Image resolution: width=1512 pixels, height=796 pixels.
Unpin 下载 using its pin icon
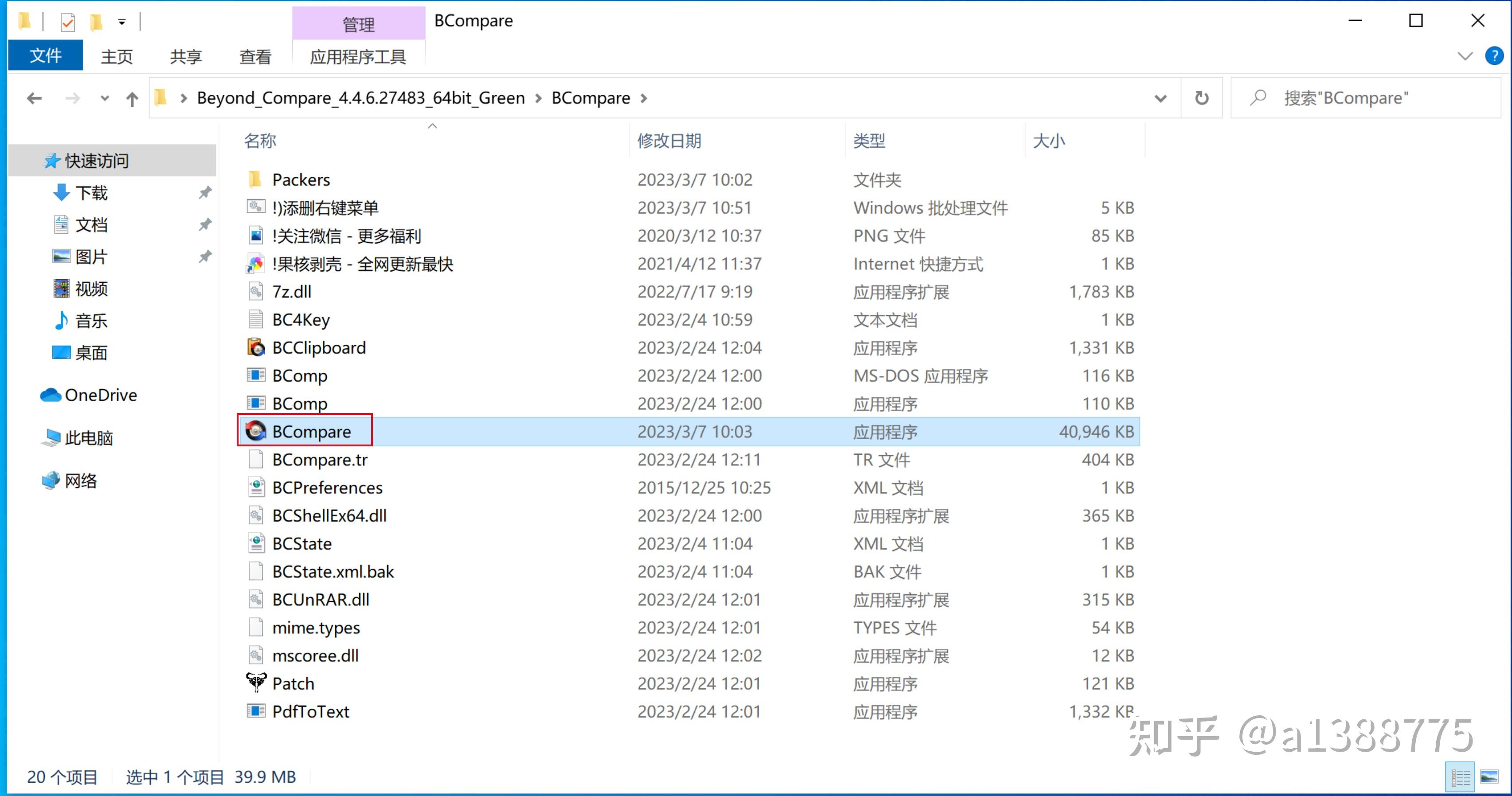[205, 192]
